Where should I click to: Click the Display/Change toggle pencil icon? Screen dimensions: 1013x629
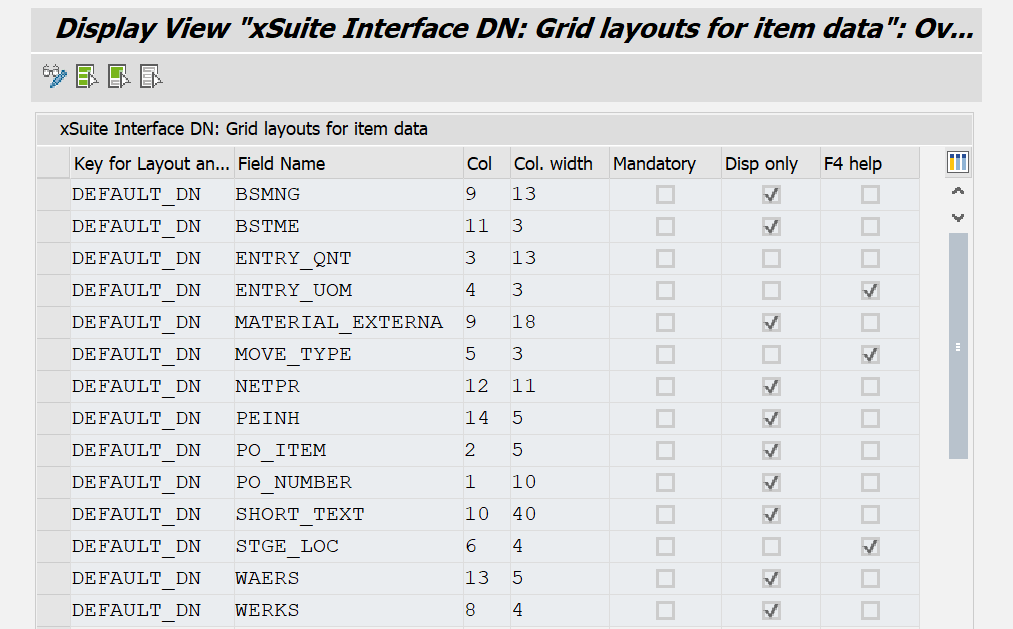(x=54, y=76)
